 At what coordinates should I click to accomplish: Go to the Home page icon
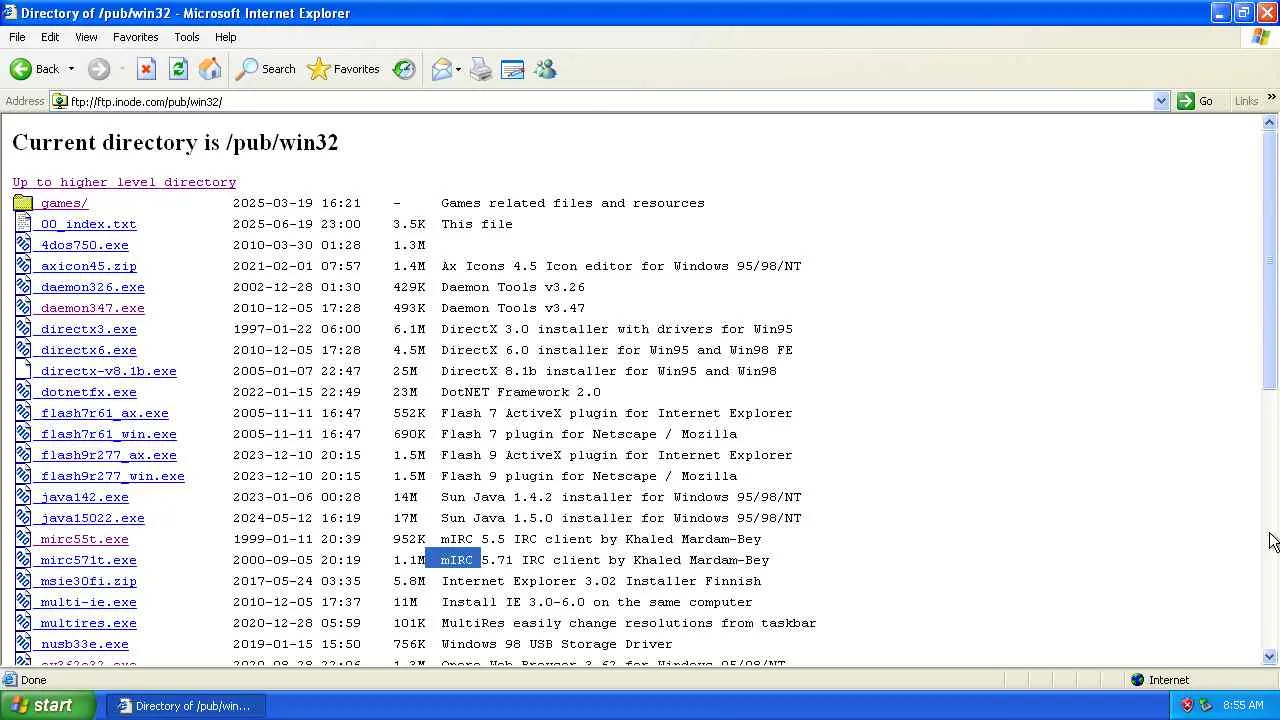pos(210,69)
